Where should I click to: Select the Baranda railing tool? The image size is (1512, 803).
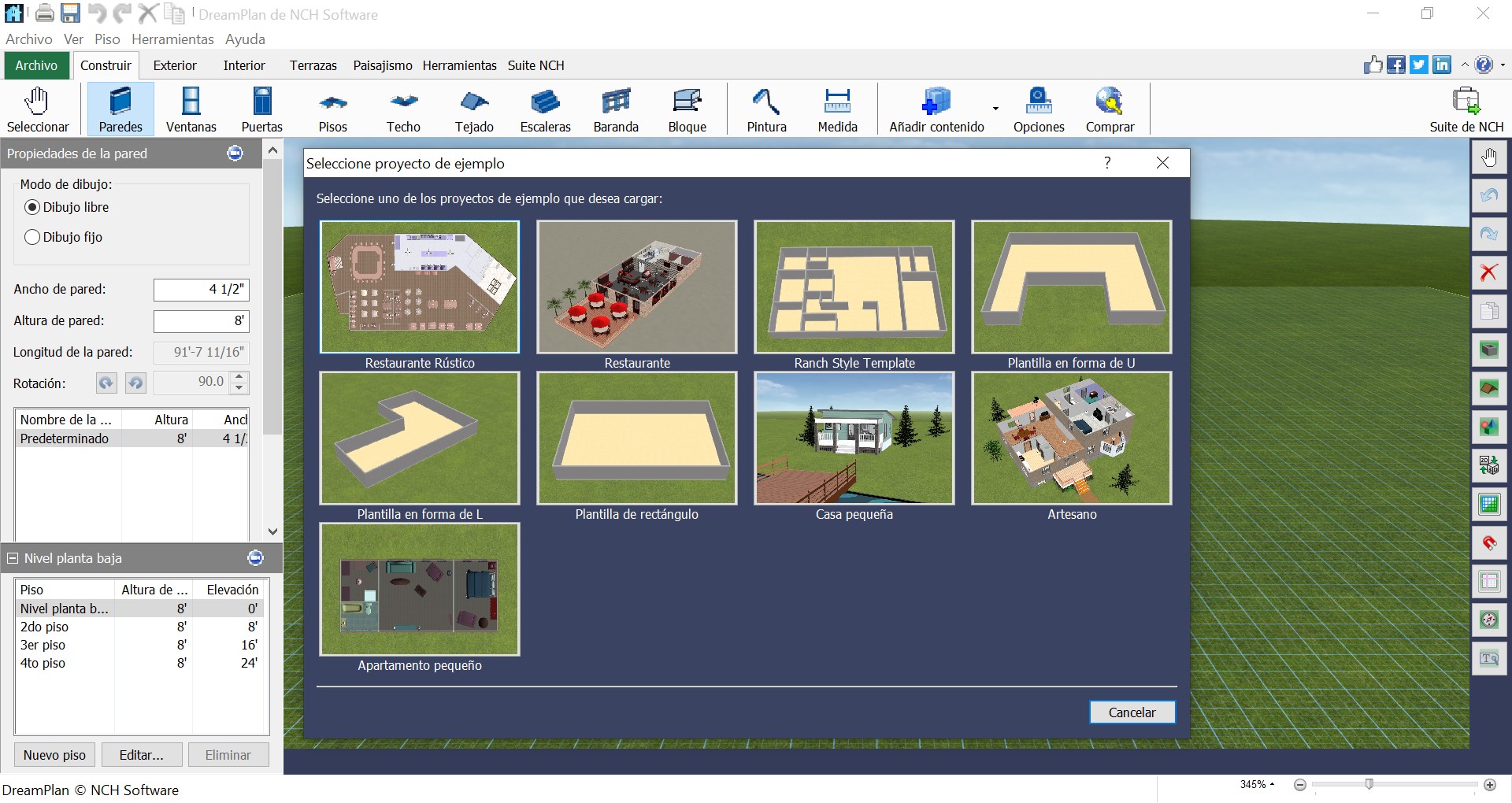tap(616, 109)
